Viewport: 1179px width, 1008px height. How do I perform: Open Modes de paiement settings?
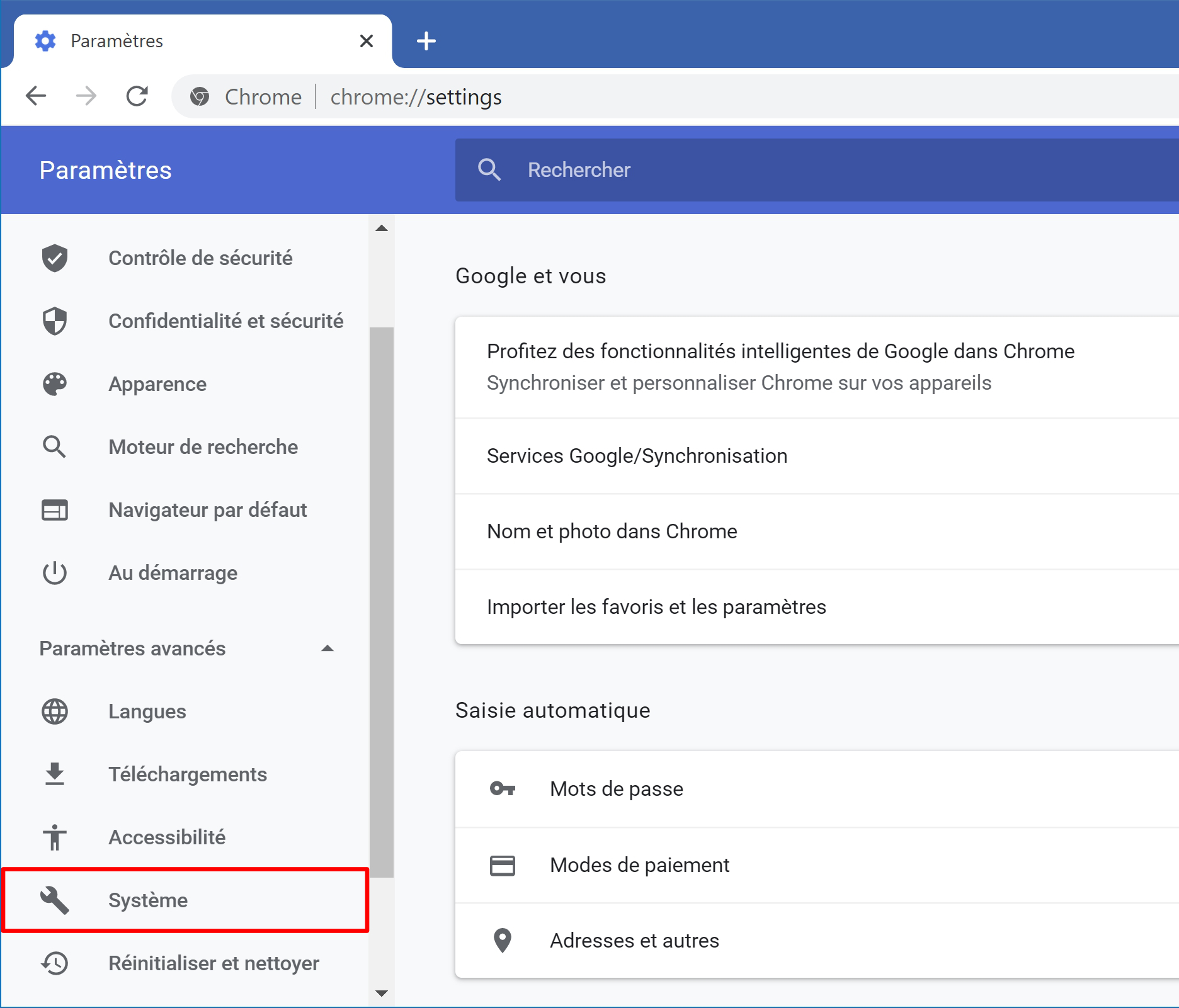[817, 865]
